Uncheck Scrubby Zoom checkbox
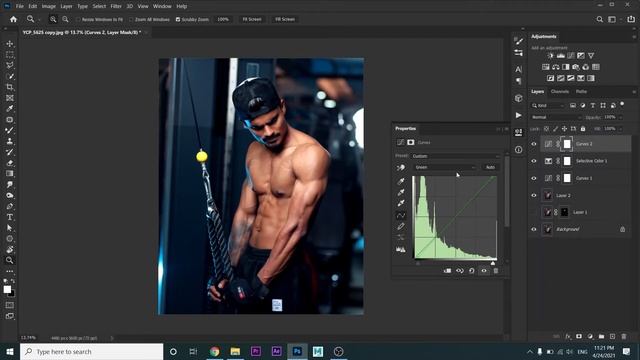The image size is (640, 360). click(x=178, y=19)
